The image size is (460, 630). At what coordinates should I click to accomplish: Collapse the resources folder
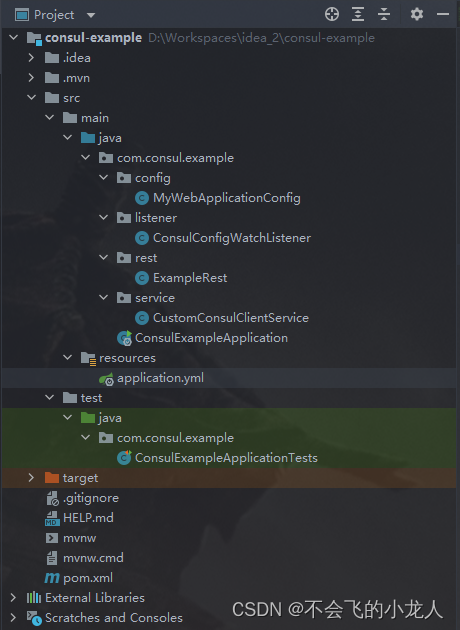67,358
